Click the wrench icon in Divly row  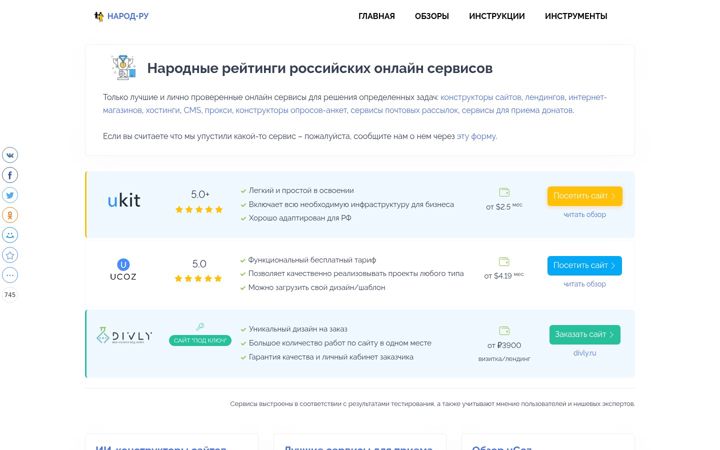pyautogui.click(x=200, y=326)
